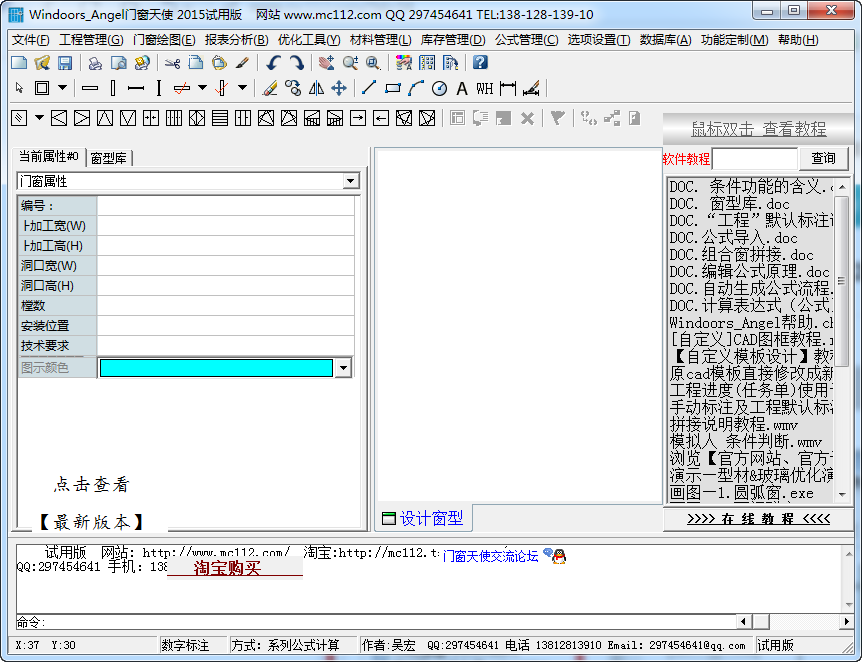862x662 pixels.
Task: Select the four-arrow move tool
Action: [x=339, y=88]
